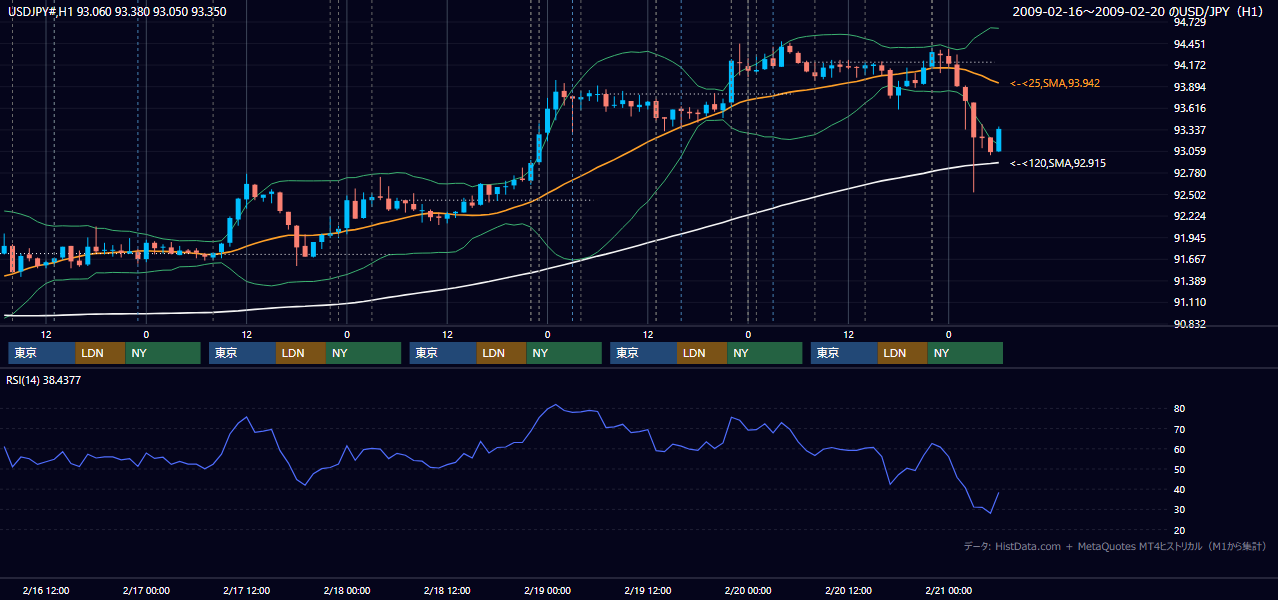Select the last day's NY session box
1278x600 pixels.
point(965,353)
